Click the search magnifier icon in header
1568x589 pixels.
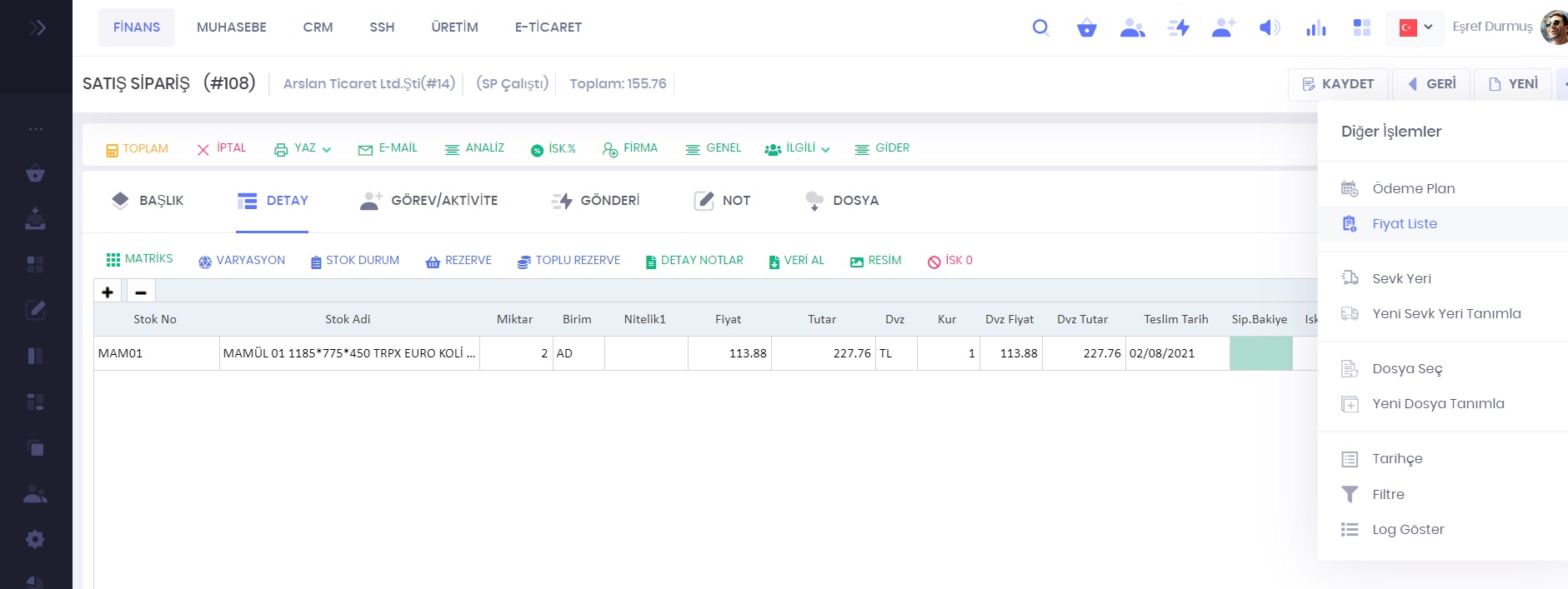[1040, 27]
